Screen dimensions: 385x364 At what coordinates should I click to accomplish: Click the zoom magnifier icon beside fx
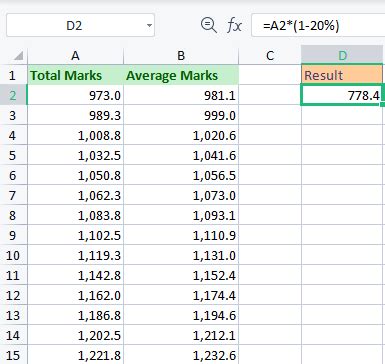(x=209, y=25)
